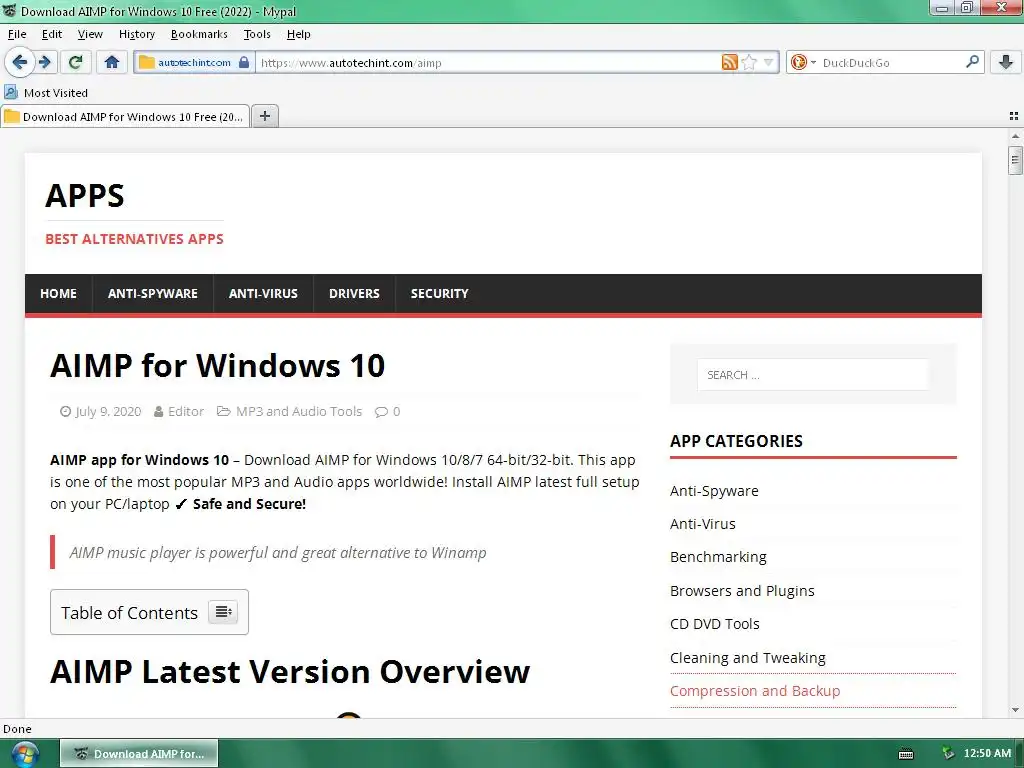Viewport: 1024px width, 768px height.
Task: Click the July 9, 2020 date link
Action: click(108, 411)
